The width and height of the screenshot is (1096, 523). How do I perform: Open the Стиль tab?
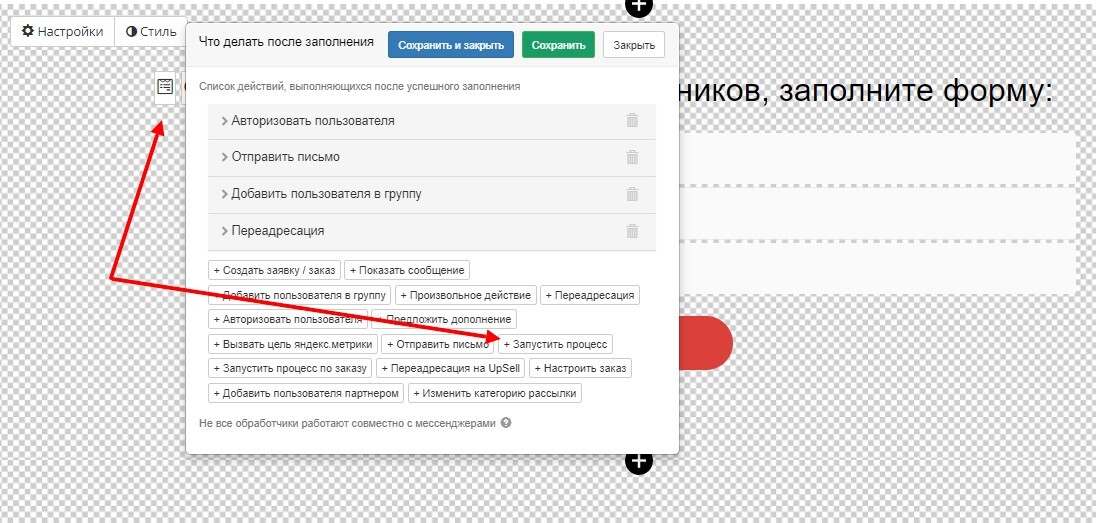[150, 31]
